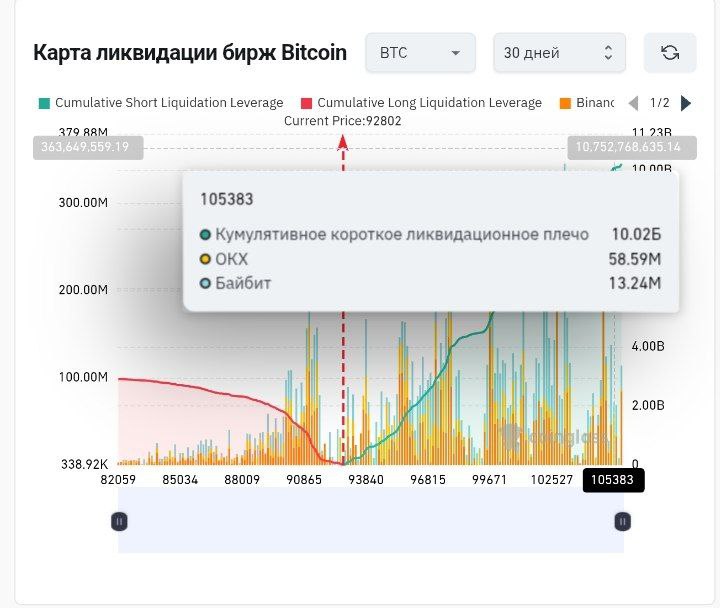Click the Байбит row in tooltip

pyautogui.click(x=430, y=283)
